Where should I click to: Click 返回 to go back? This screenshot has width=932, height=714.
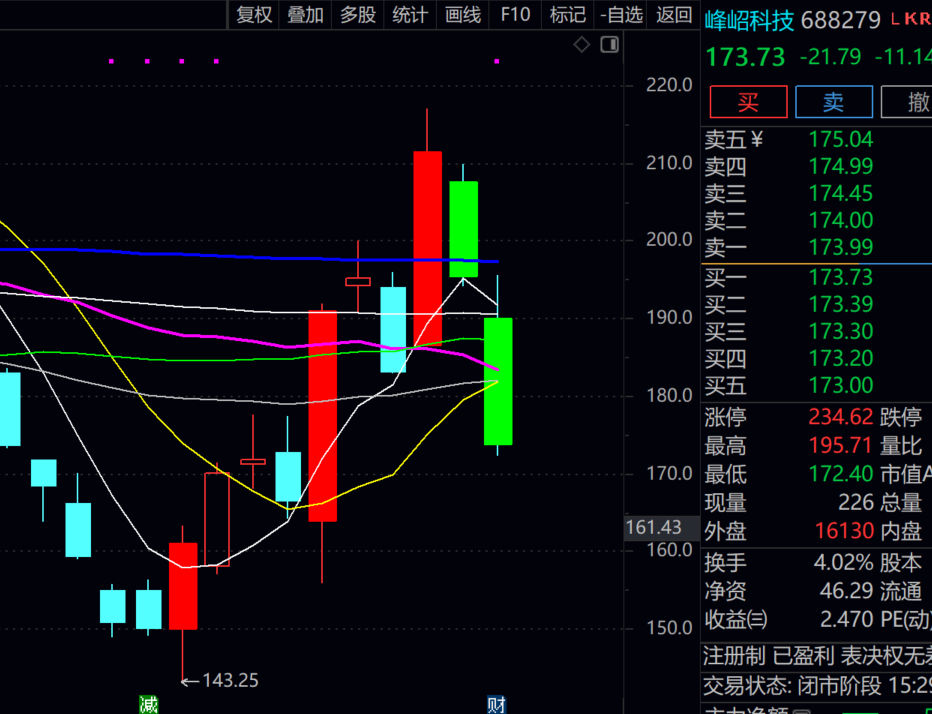(x=674, y=14)
